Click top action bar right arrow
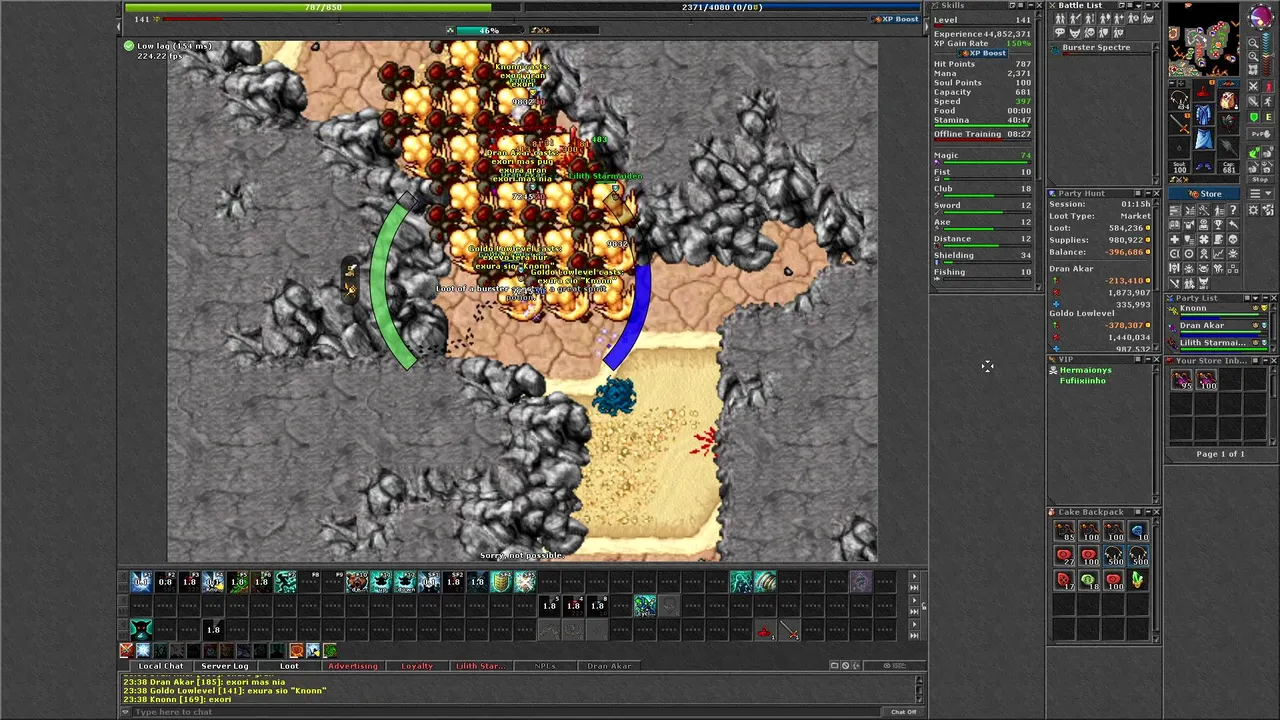Screen dimensions: 1280x720 coord(914,576)
